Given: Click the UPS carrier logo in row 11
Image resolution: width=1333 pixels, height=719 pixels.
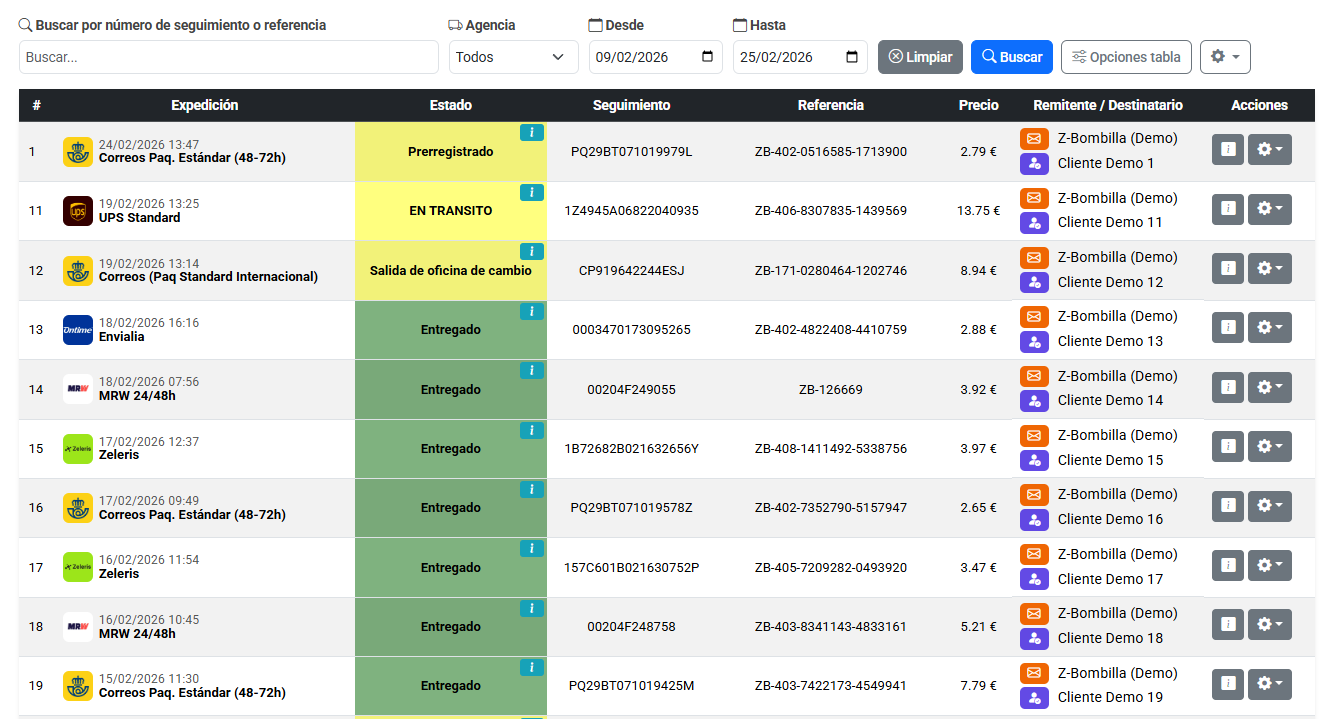Looking at the screenshot, I should pos(78,211).
